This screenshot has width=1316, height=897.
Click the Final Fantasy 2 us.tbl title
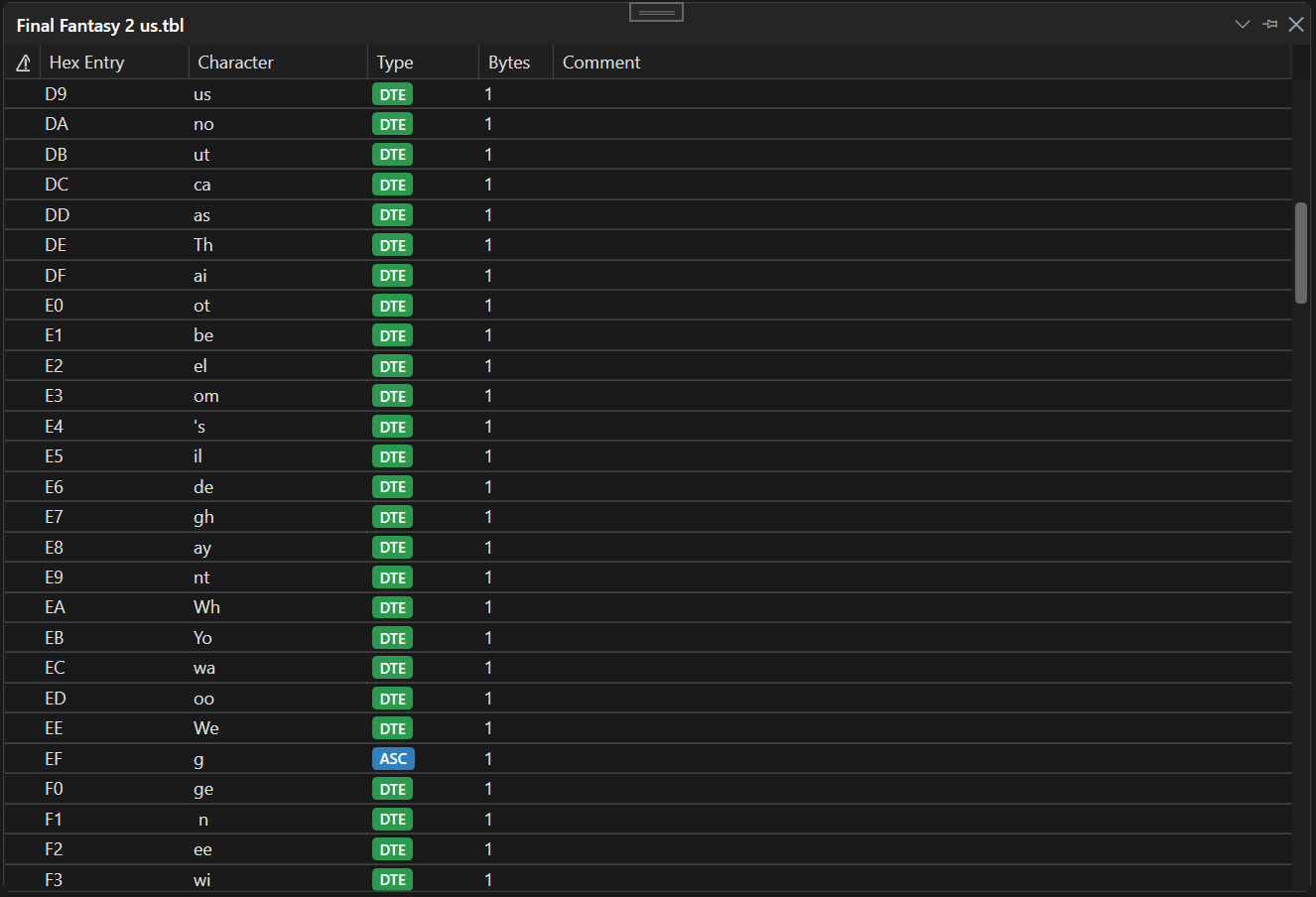(x=100, y=26)
